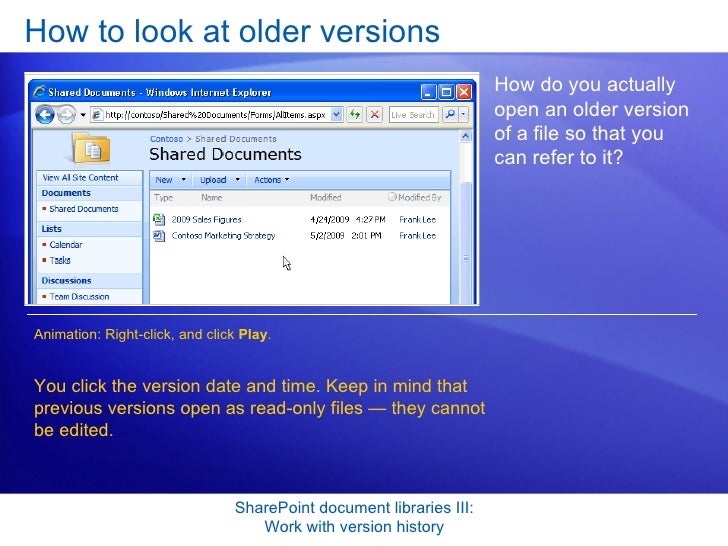The image size is (728, 546).
Task: Click the green Refresh arrows icon
Action: pos(355,114)
